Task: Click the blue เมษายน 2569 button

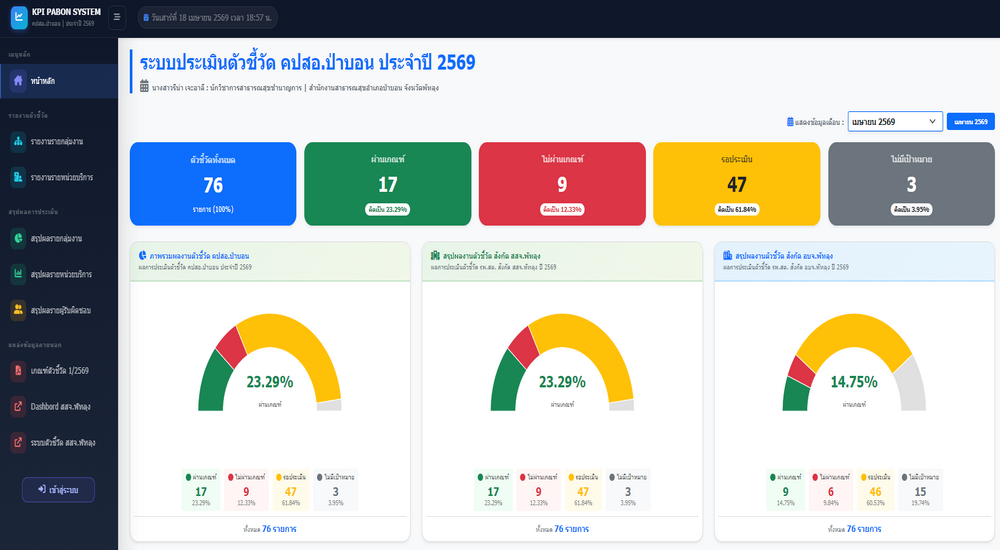Action: coord(970,121)
